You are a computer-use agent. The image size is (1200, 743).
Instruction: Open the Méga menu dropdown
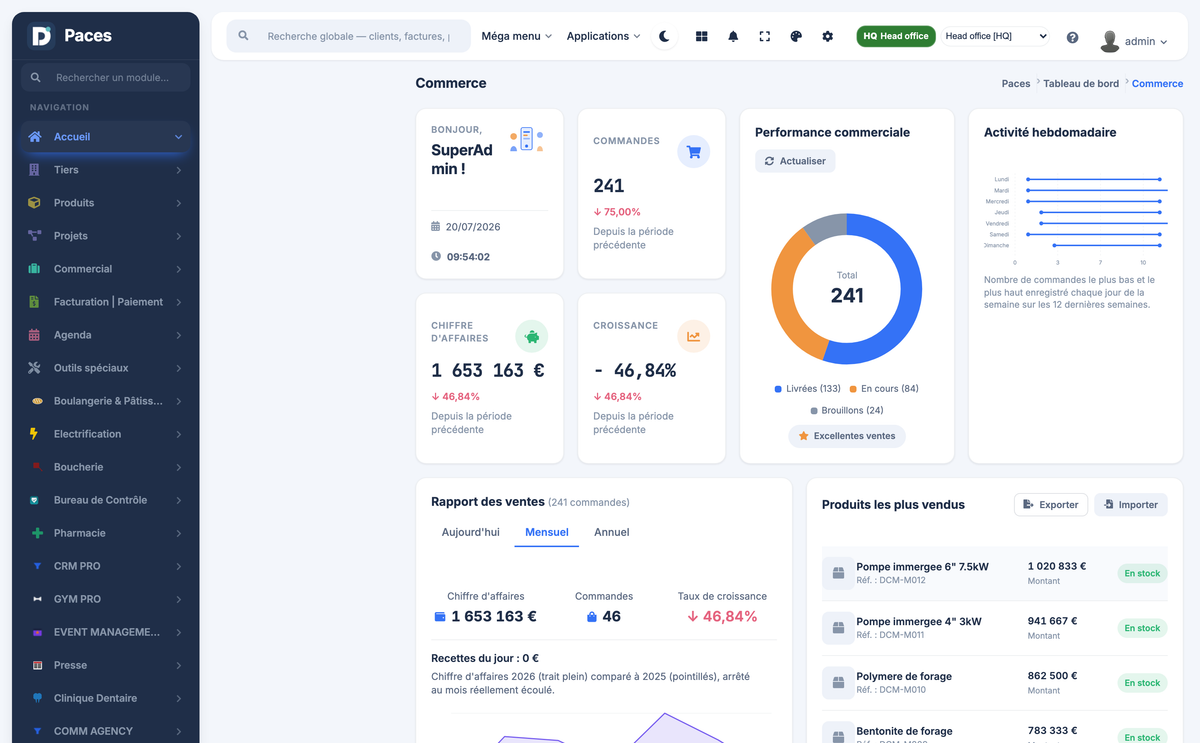coord(517,36)
